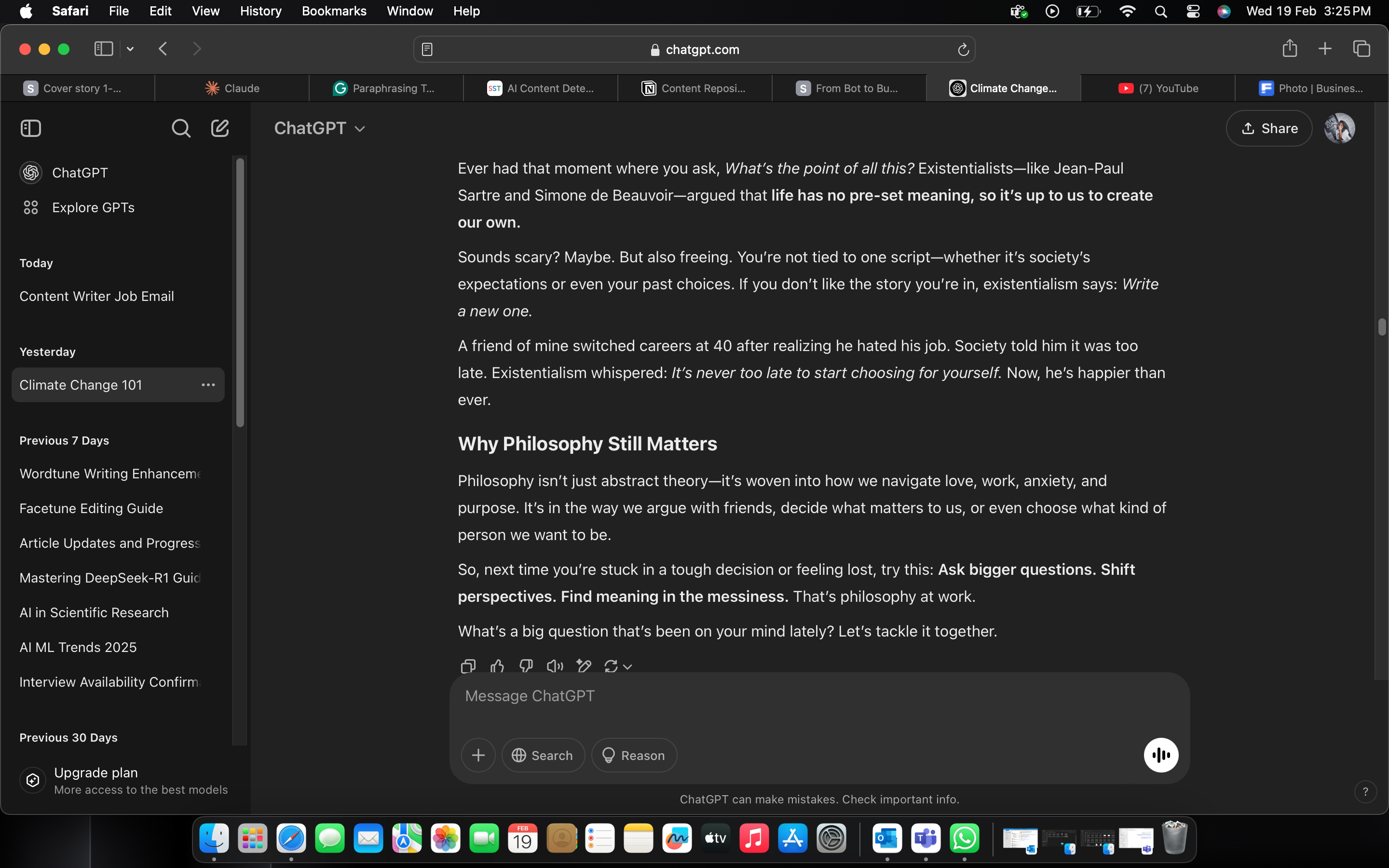Switch to the Paraphrasing tab

(x=386, y=88)
